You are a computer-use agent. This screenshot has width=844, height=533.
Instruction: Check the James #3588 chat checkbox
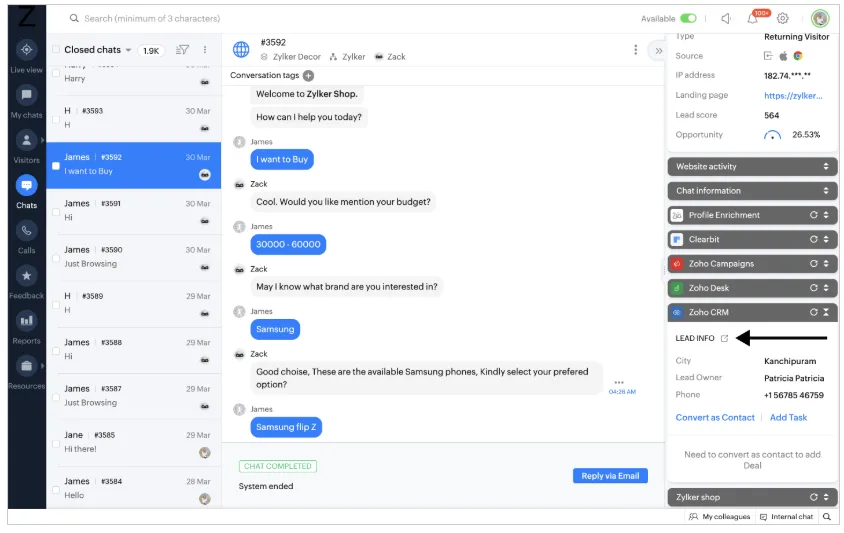click(56, 351)
